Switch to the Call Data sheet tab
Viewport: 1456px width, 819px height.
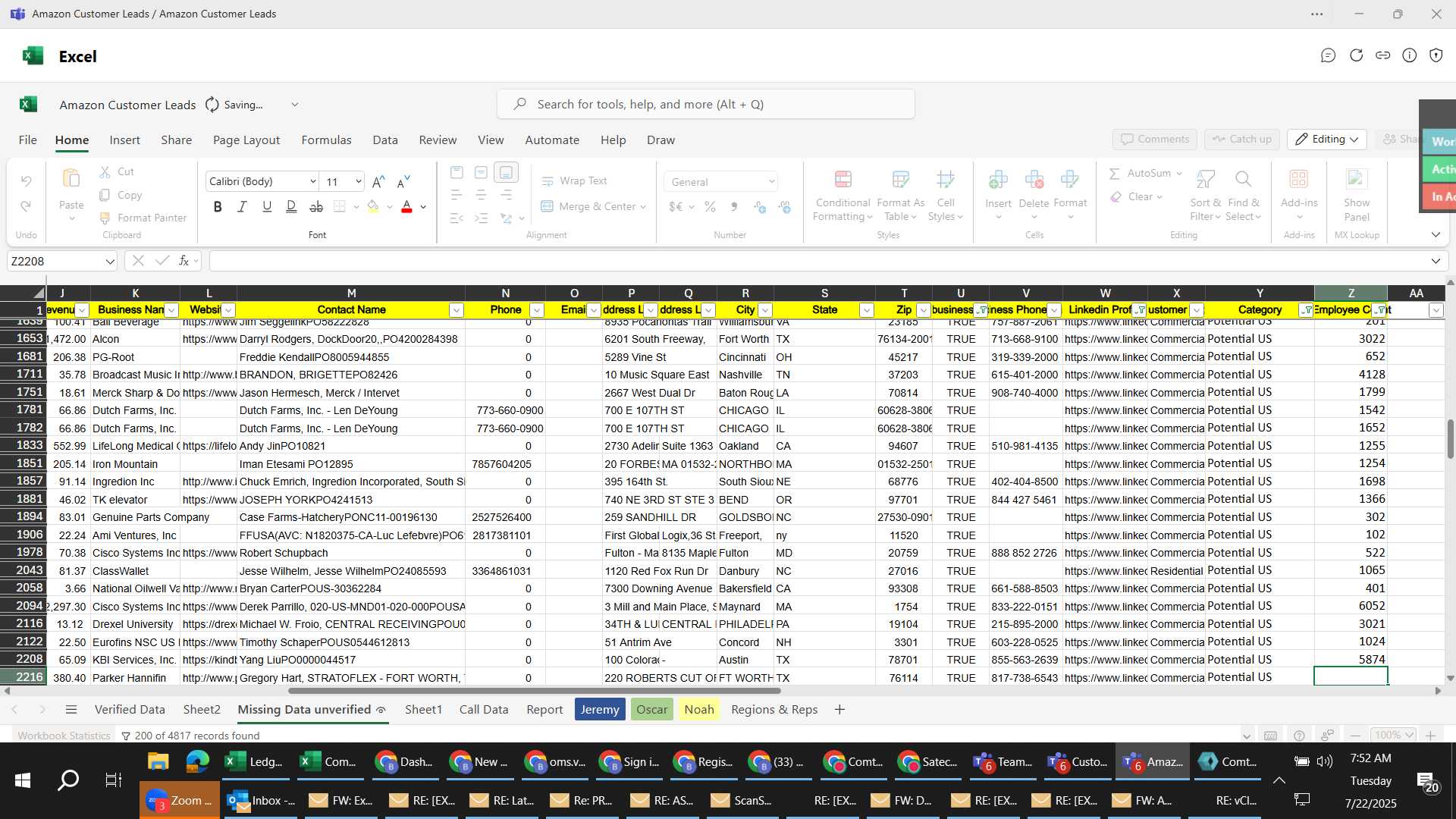pos(484,709)
